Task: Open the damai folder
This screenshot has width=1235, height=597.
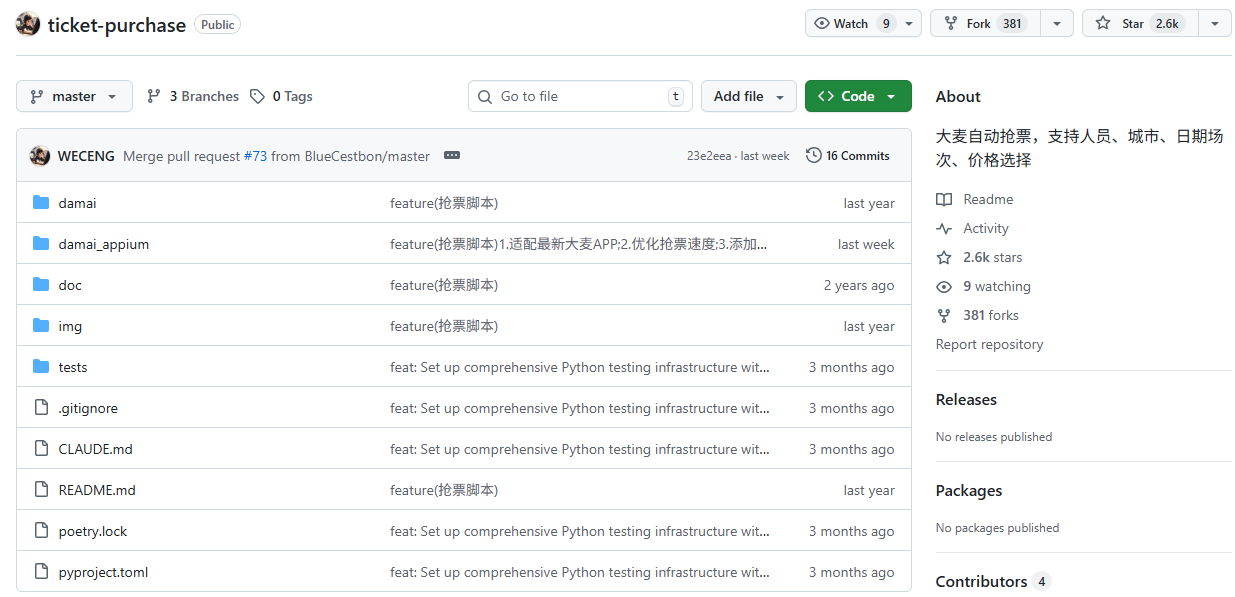Action: tap(78, 203)
